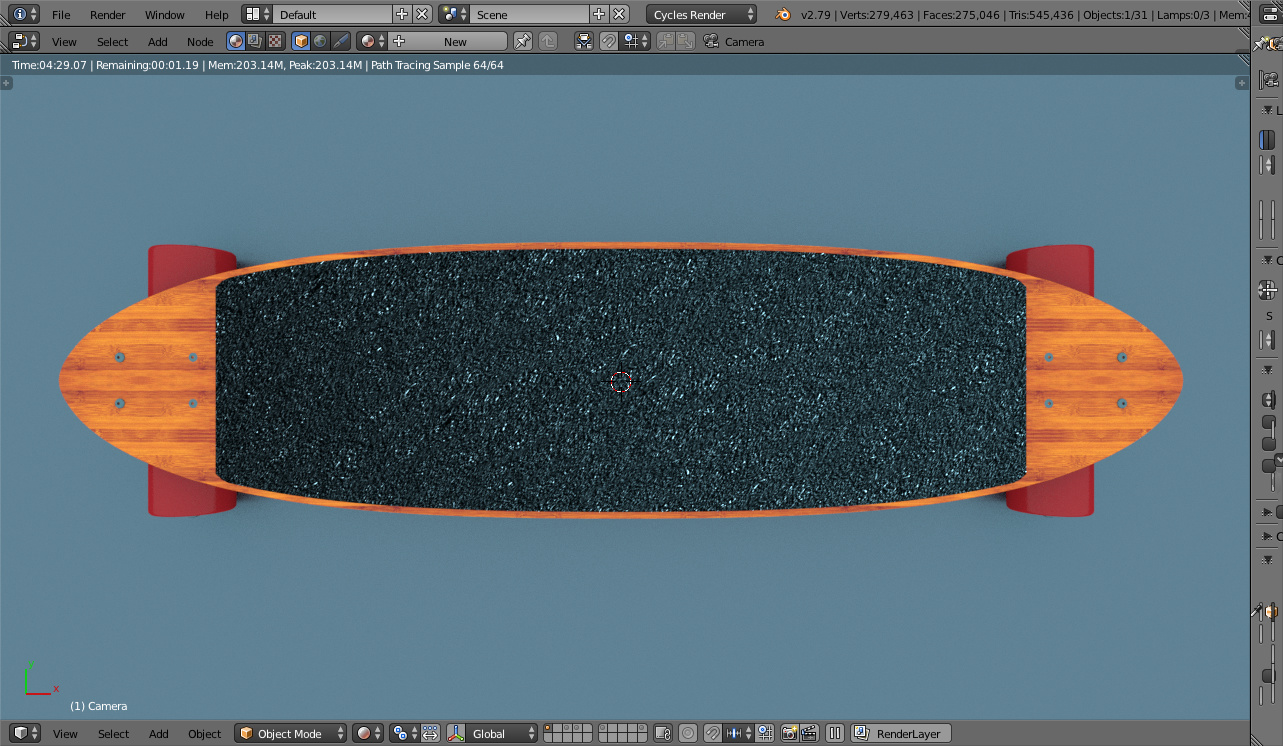The width and height of the screenshot is (1283, 746).
Task: Click the 3D manipulator axes icon
Action: point(456,734)
